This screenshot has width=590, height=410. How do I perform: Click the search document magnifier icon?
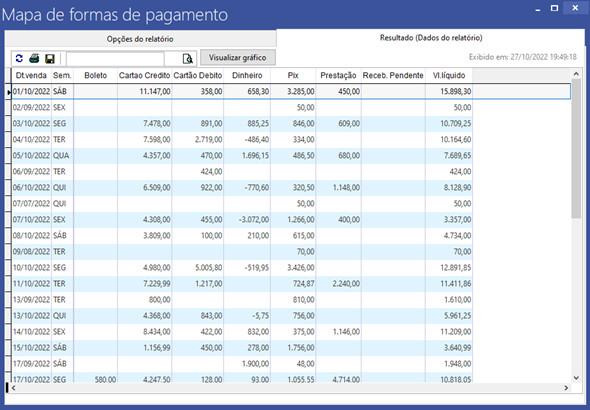pyautogui.click(x=187, y=59)
